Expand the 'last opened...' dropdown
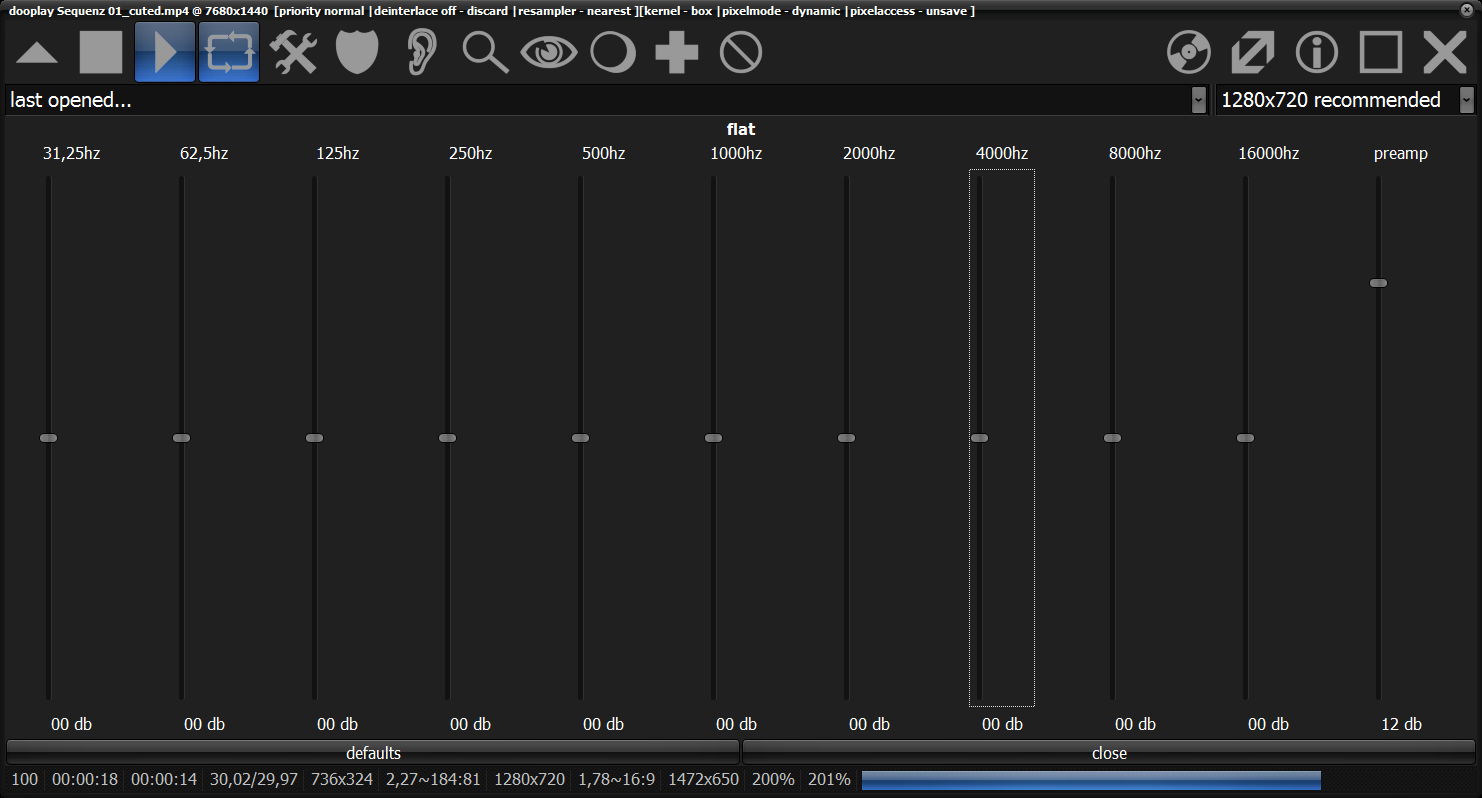The height and width of the screenshot is (798, 1482). click(1198, 100)
